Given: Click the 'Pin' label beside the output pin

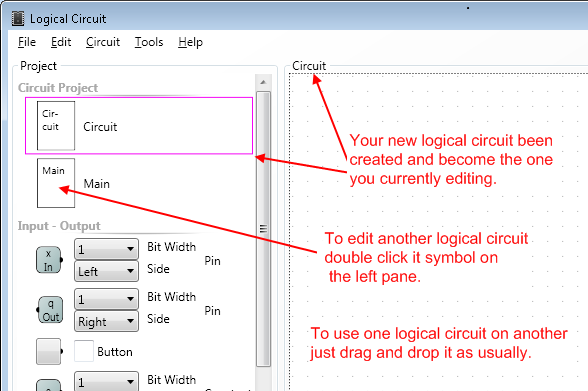Looking at the screenshot, I should point(212,311).
